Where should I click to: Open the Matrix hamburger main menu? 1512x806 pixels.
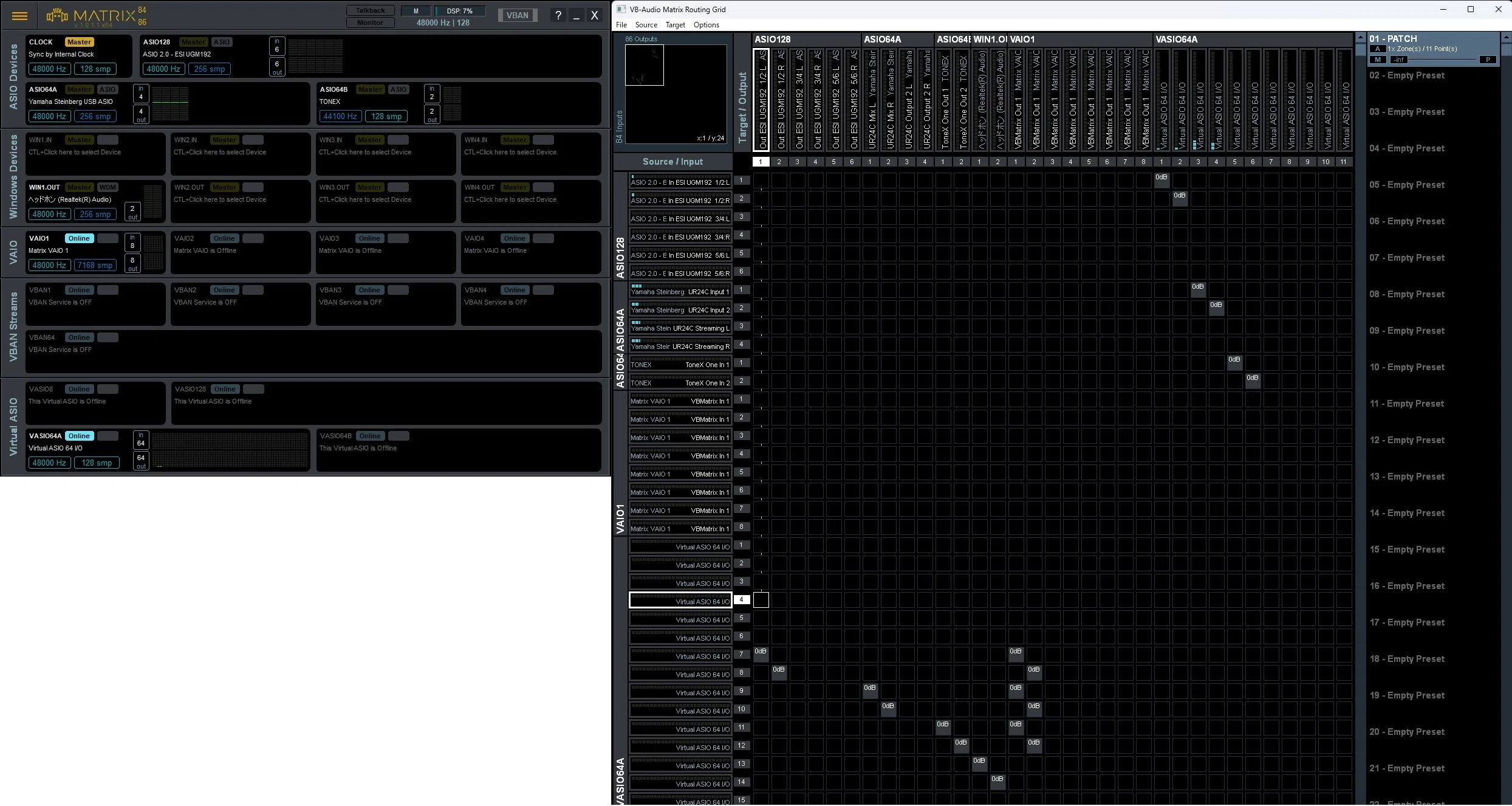tap(19, 16)
